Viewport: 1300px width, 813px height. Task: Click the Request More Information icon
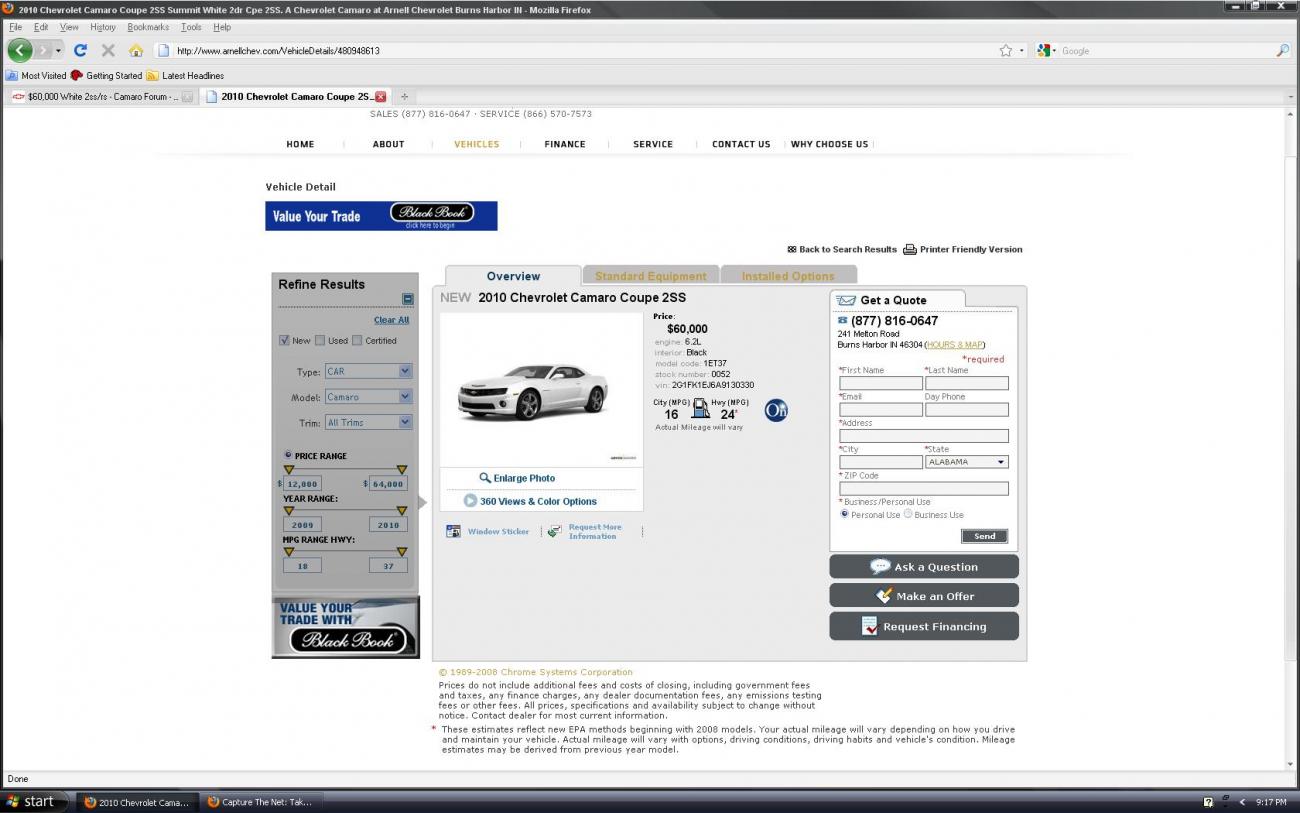pyautogui.click(x=554, y=531)
